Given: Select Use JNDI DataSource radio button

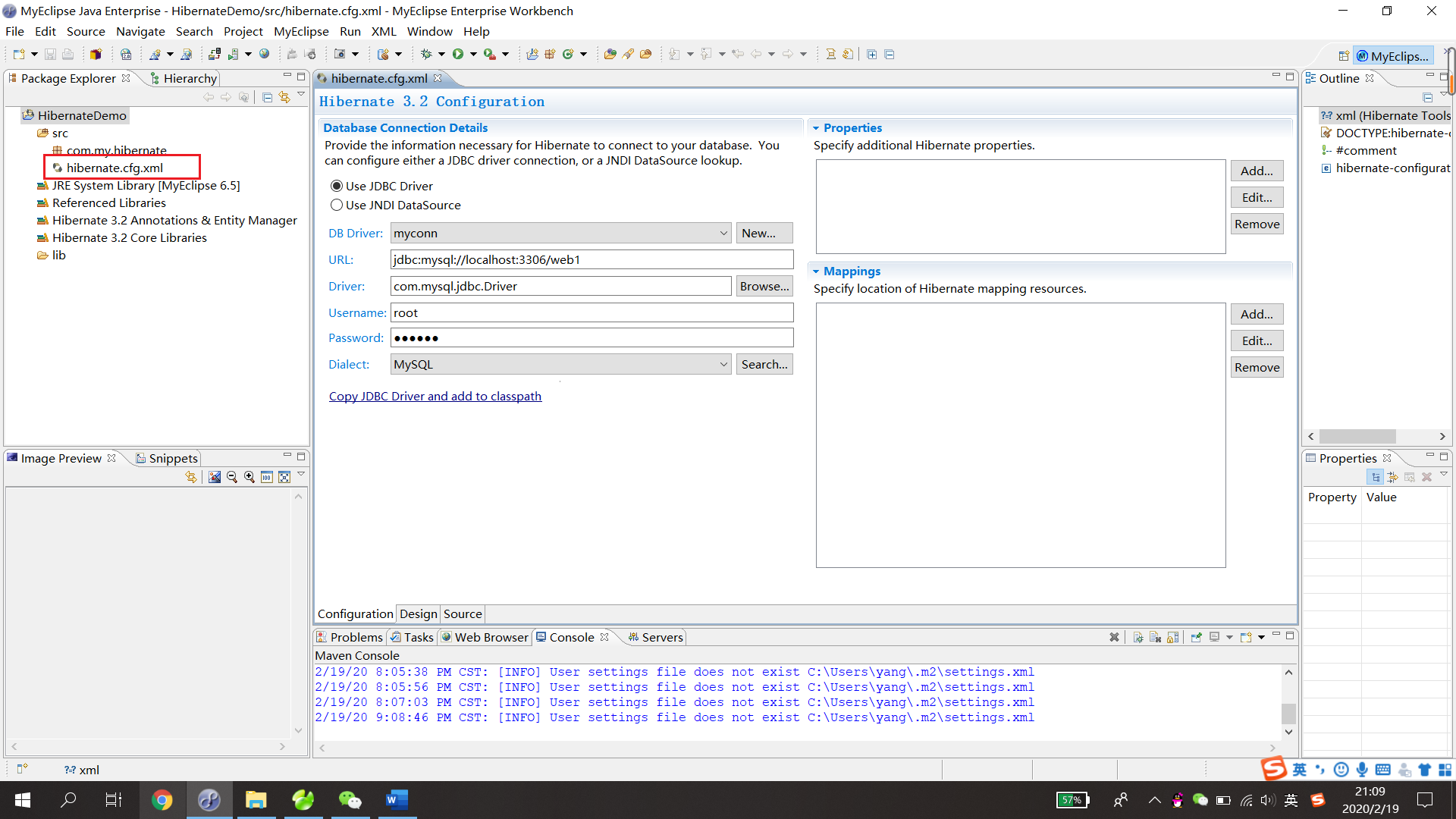Looking at the screenshot, I should (337, 205).
